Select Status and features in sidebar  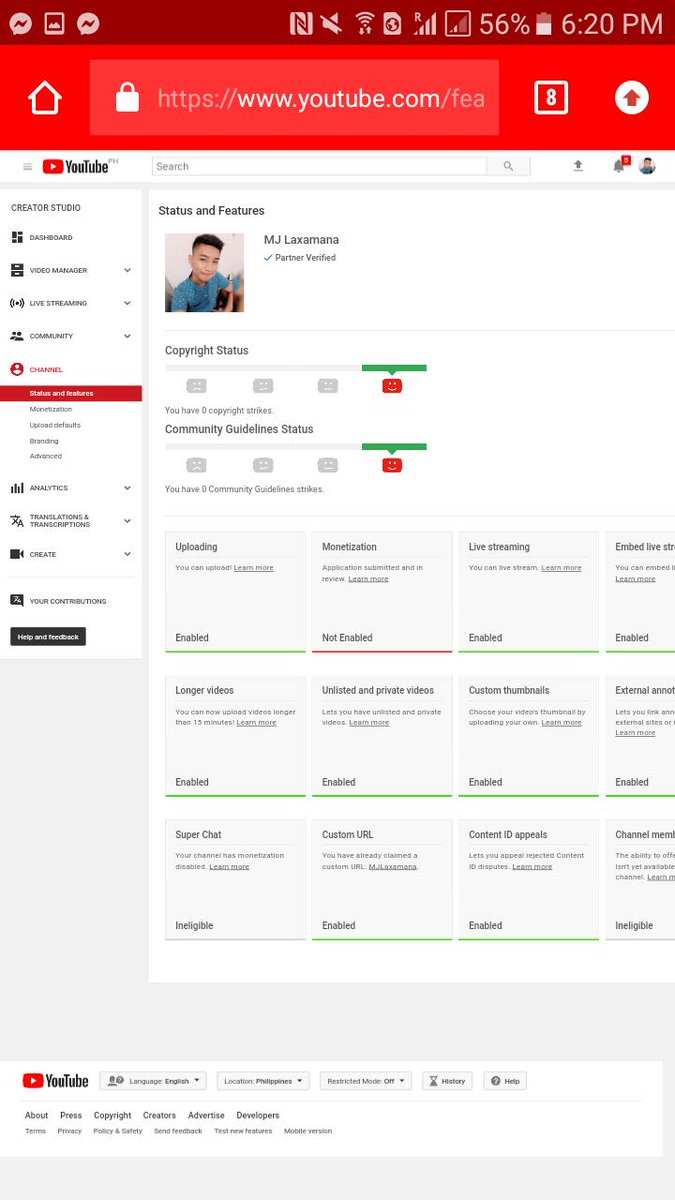pos(71,393)
